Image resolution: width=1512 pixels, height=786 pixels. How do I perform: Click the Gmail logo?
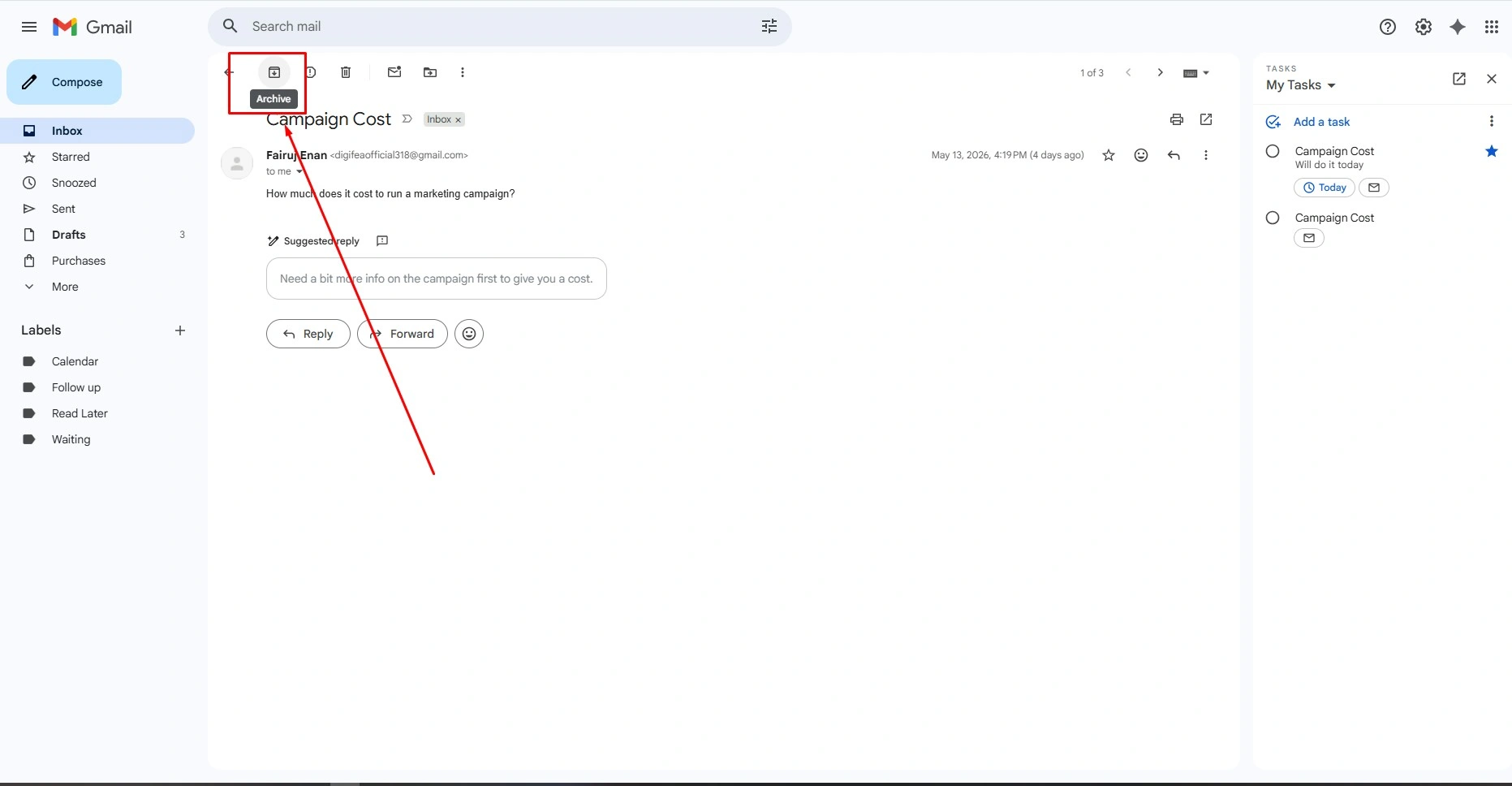pyautogui.click(x=93, y=27)
